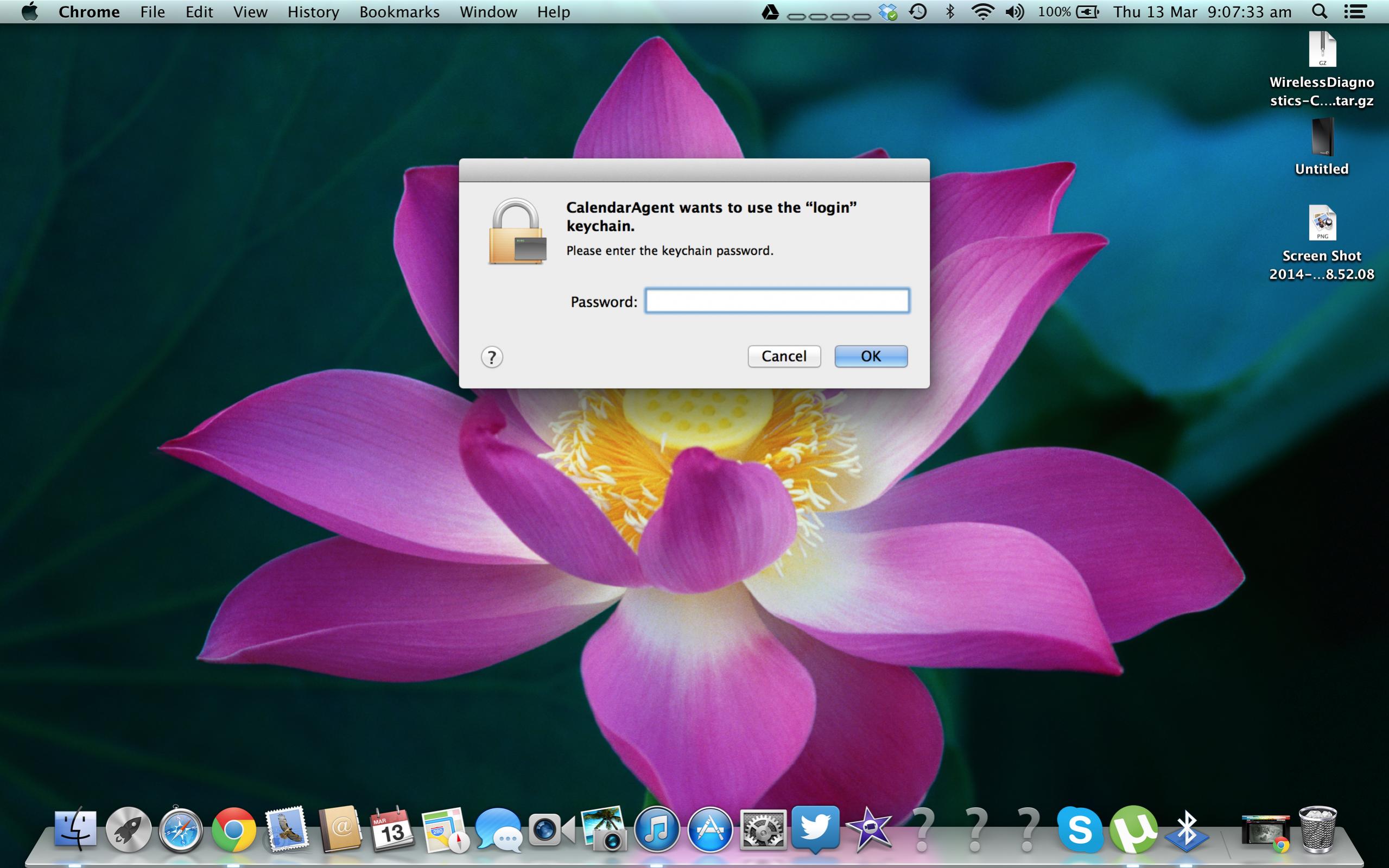Open the App Store Dock icon

(x=709, y=829)
